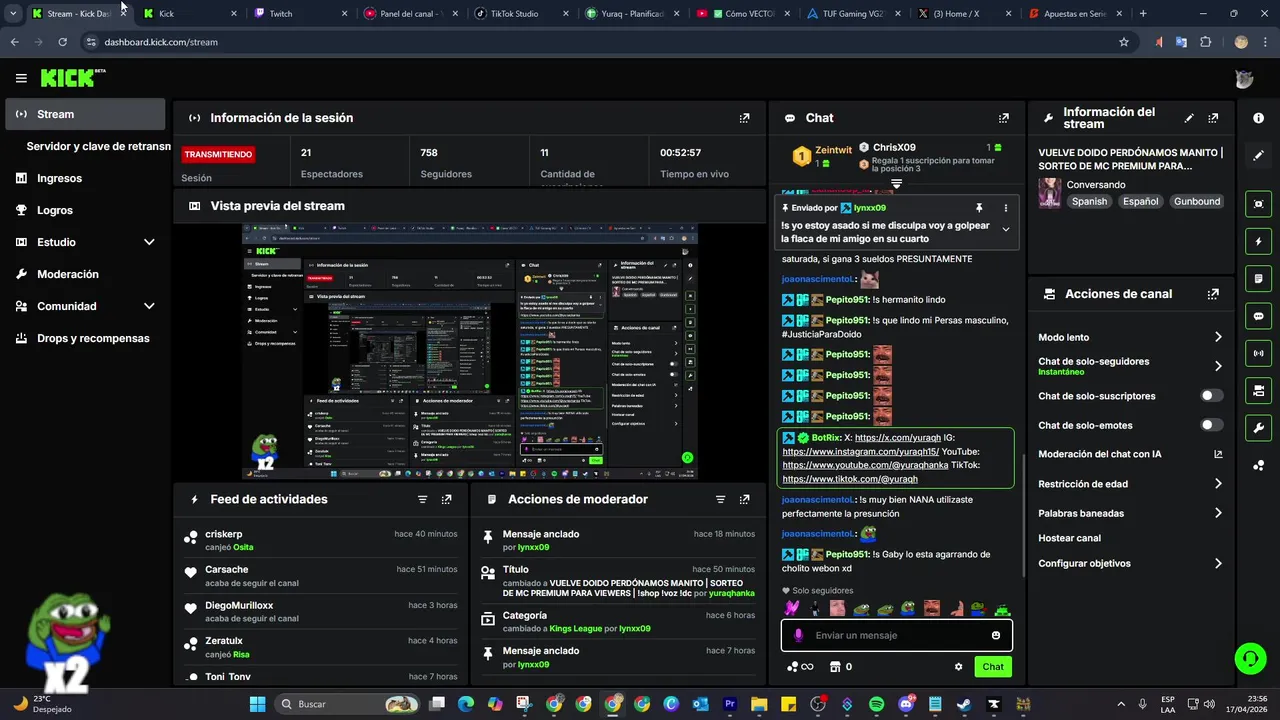This screenshot has width=1280, height=720.
Task: Open Restricción de edad options arrow
Action: pyautogui.click(x=1218, y=484)
